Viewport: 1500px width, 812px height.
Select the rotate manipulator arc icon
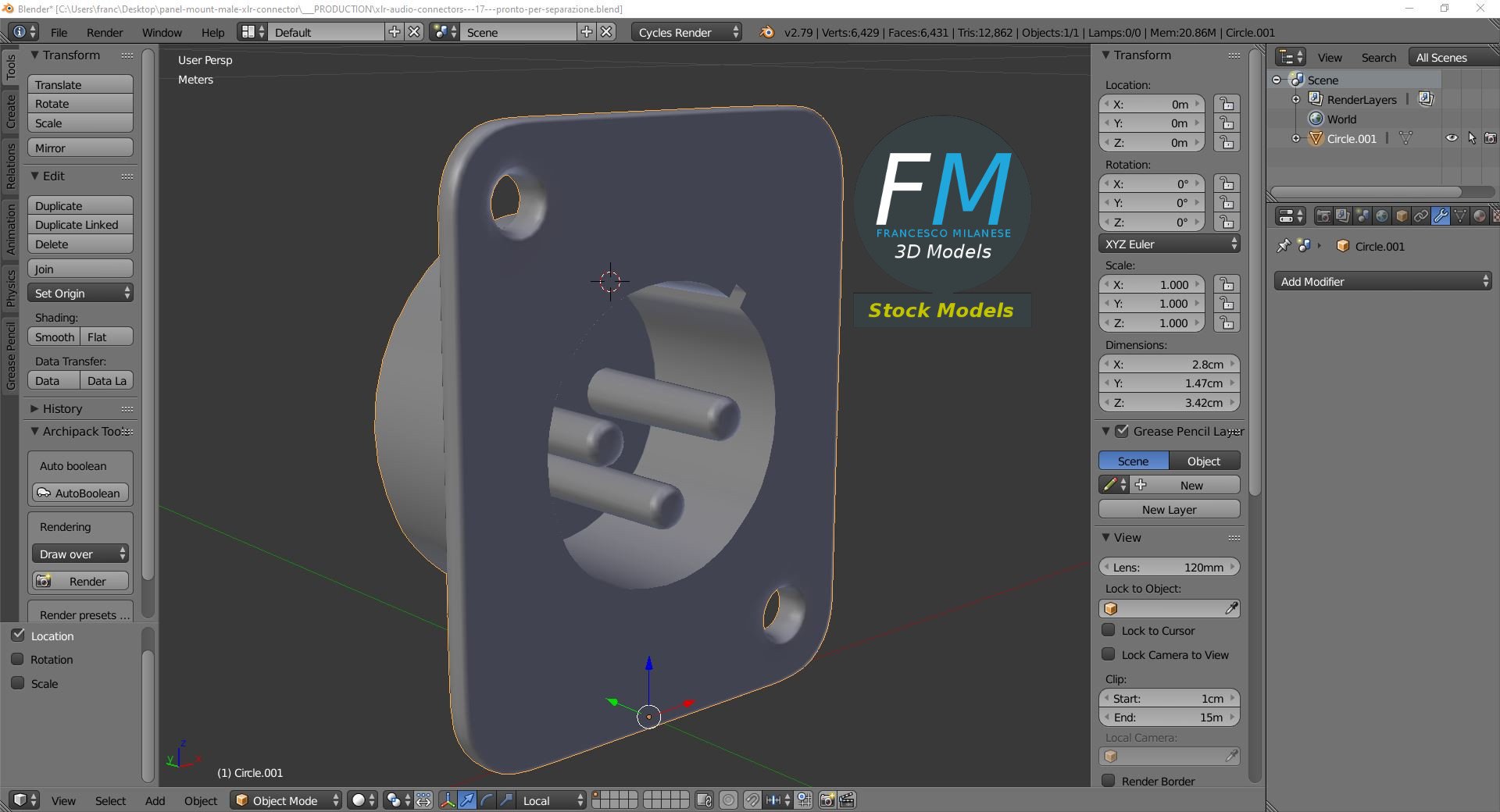pos(487,800)
